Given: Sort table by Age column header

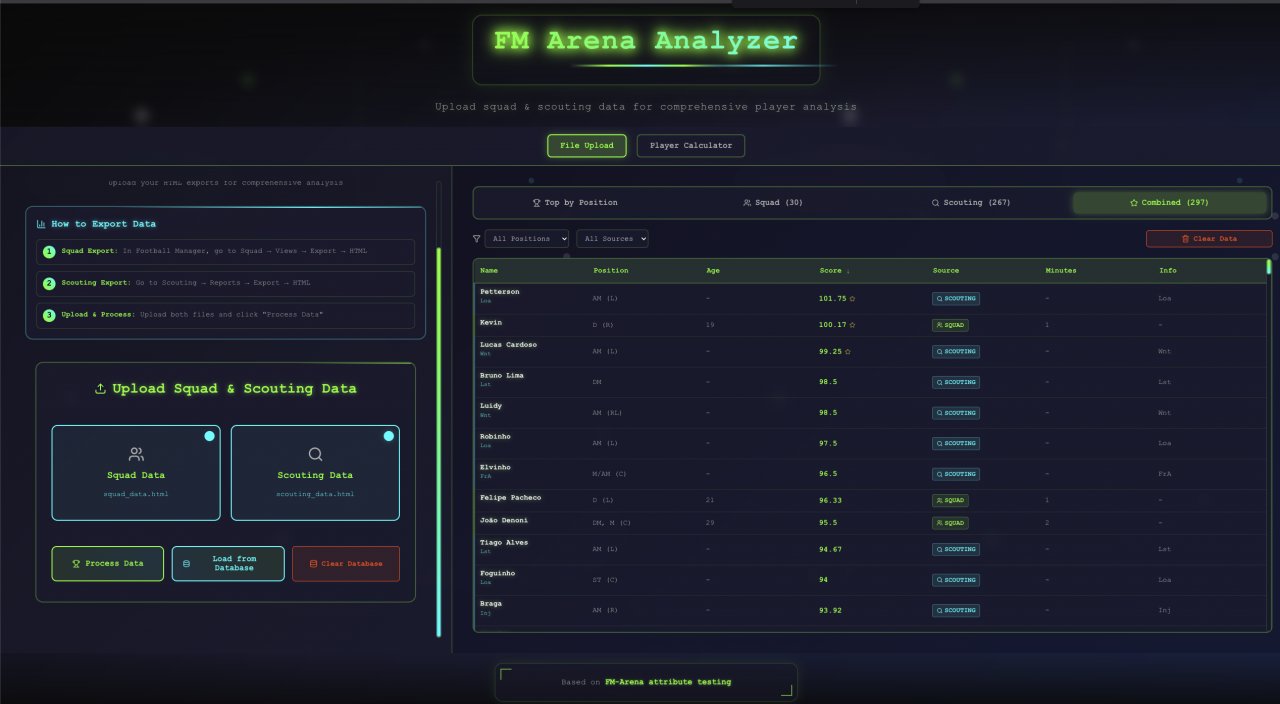Looking at the screenshot, I should point(712,270).
